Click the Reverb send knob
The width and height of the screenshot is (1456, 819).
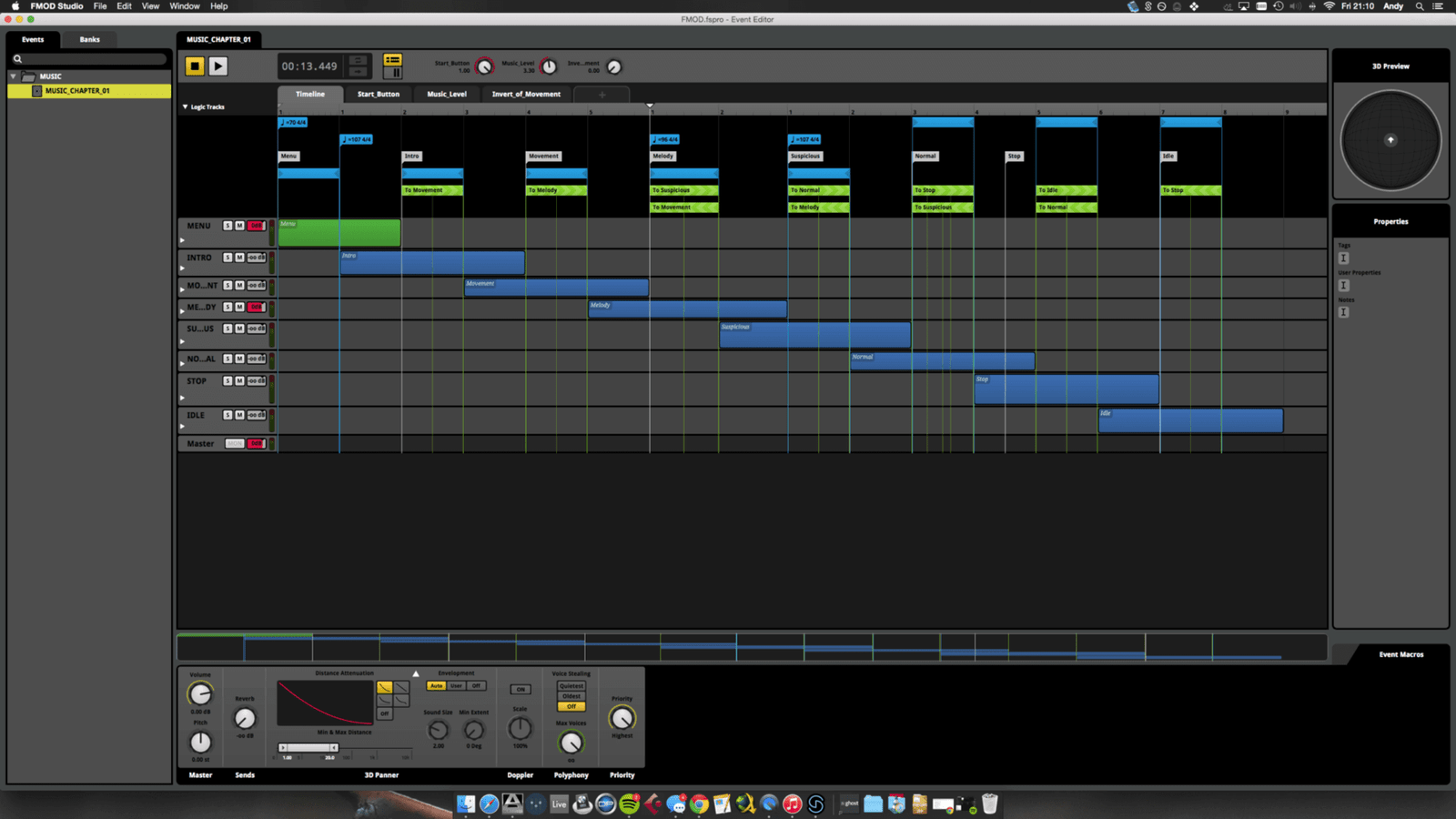click(245, 719)
